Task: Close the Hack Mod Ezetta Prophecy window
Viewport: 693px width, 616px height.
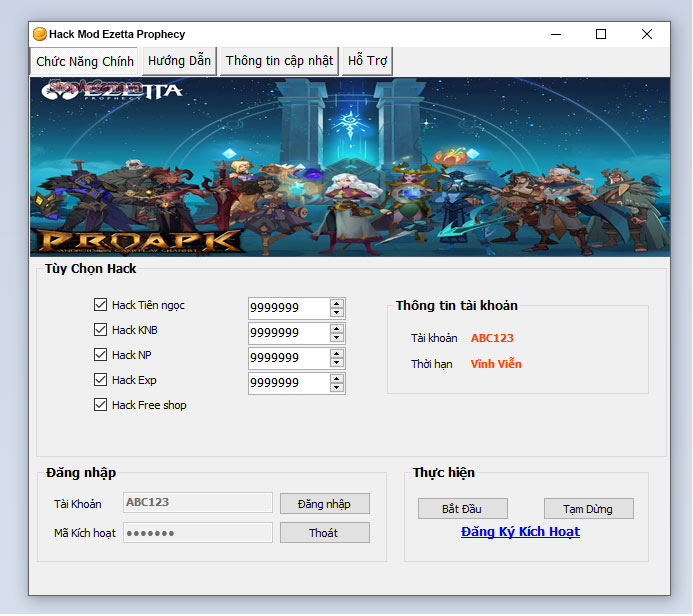Action: point(647,34)
